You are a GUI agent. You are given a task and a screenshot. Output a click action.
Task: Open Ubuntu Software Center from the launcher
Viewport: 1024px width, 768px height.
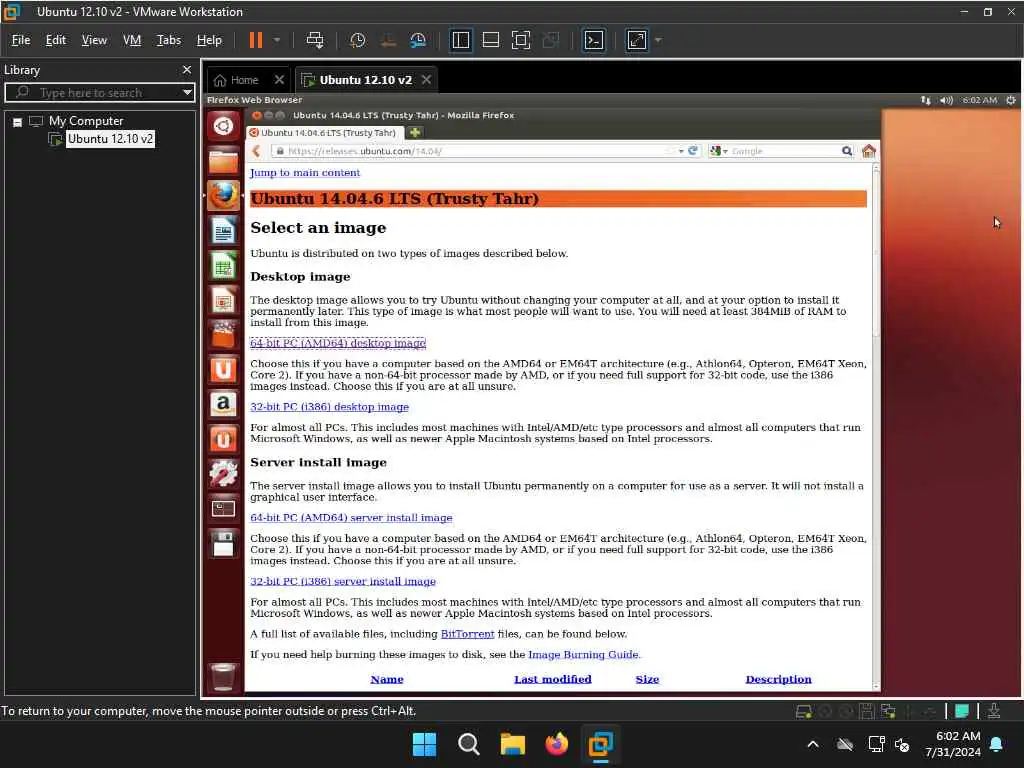[x=223, y=335]
